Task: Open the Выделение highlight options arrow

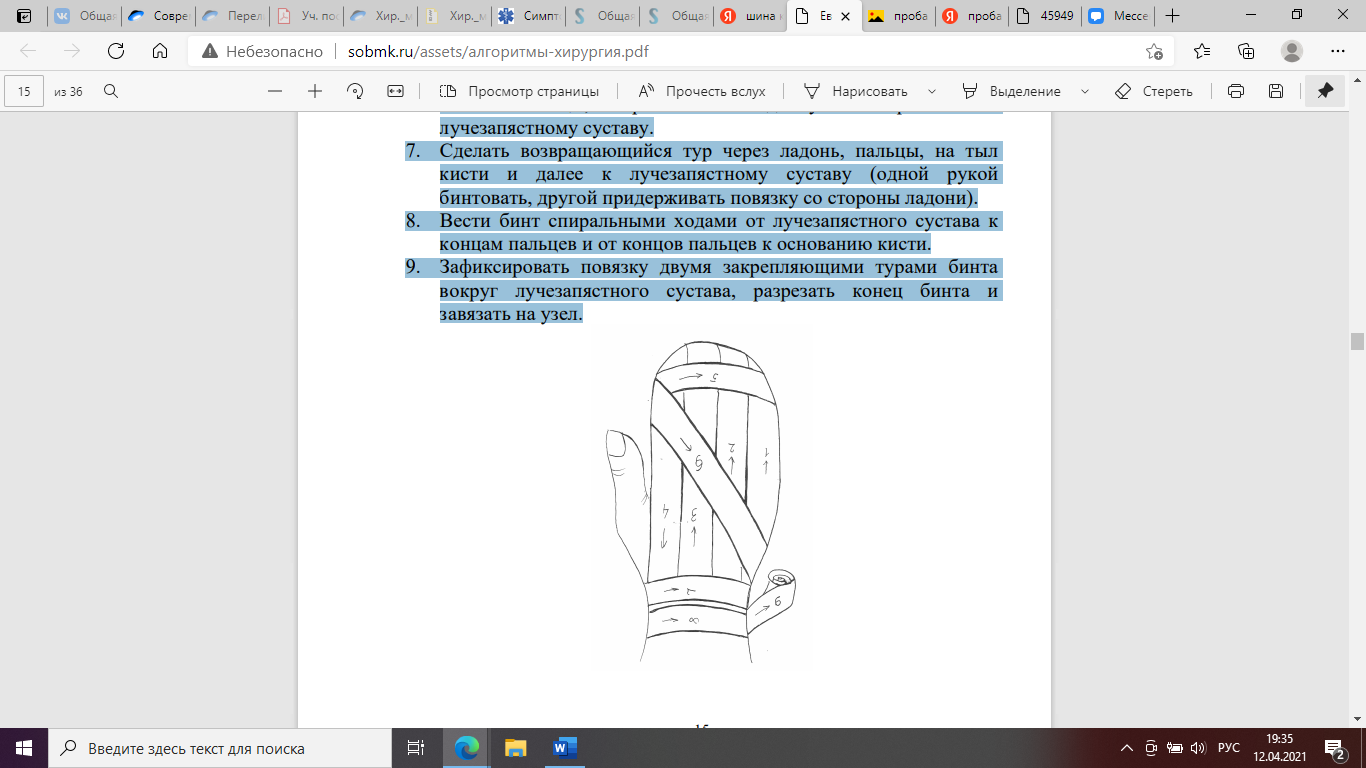Action: (1085, 91)
